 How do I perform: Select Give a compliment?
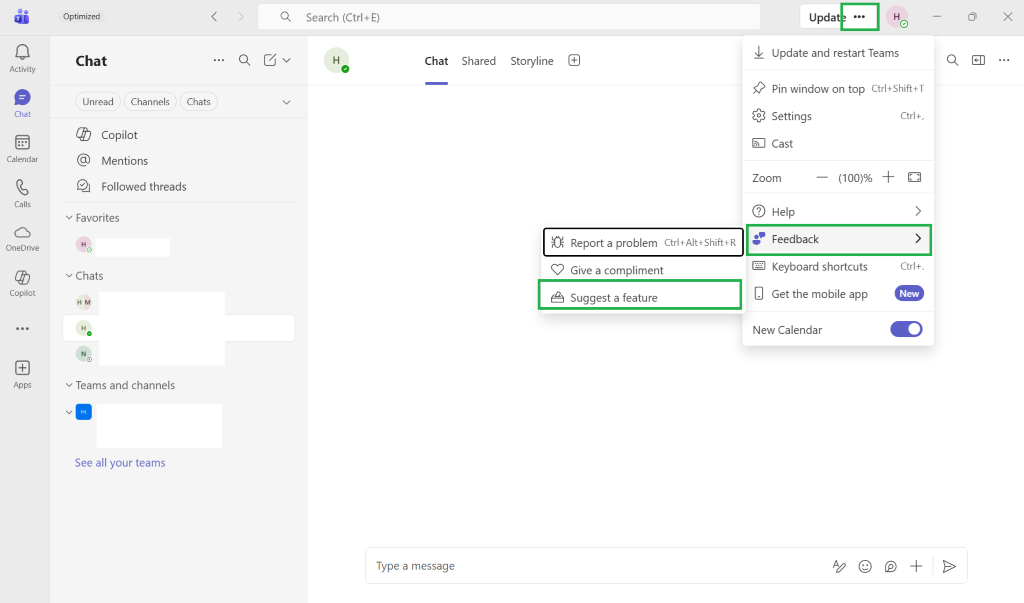click(x=643, y=270)
